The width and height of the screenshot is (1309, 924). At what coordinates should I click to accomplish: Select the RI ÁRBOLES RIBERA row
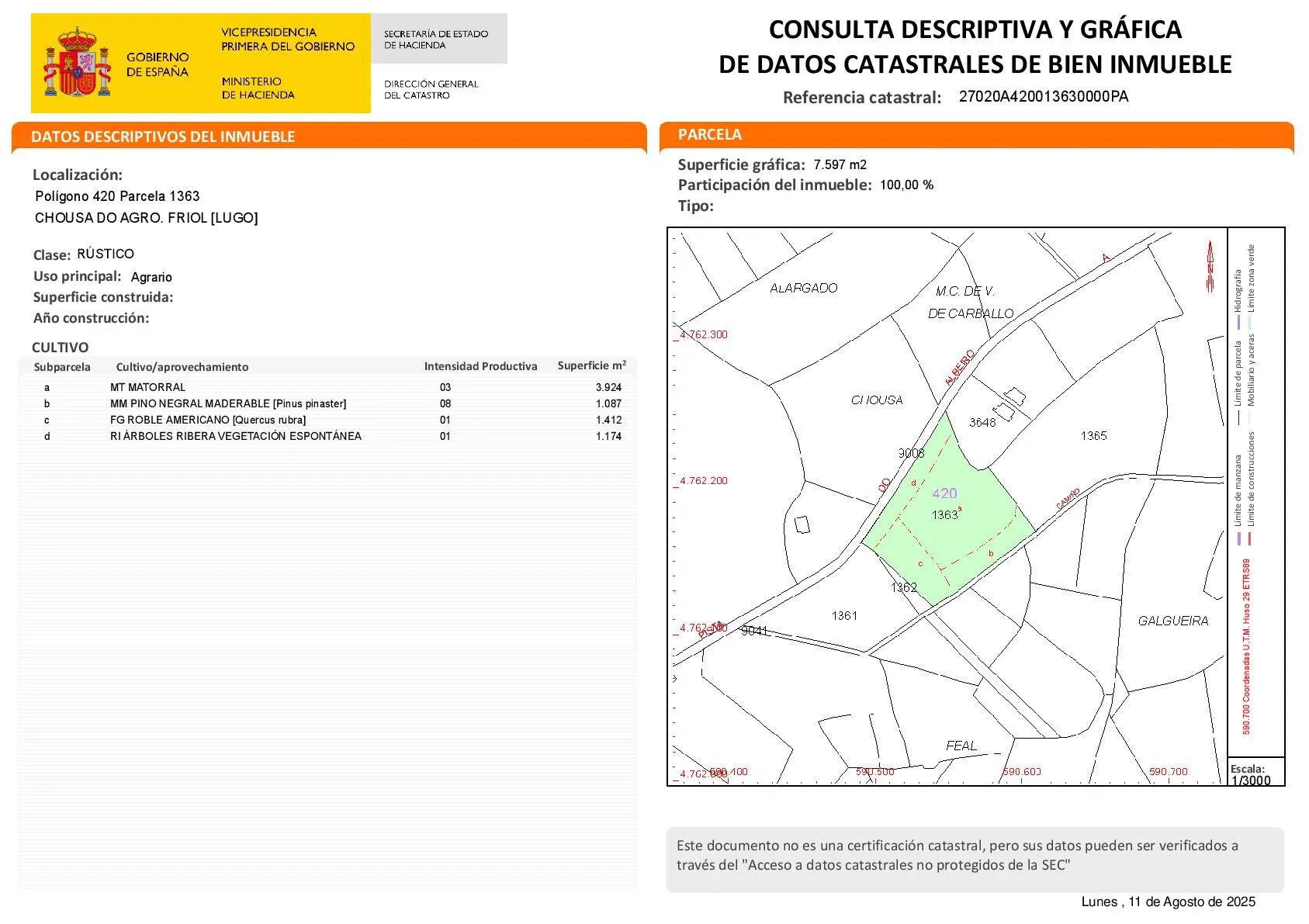coord(327,436)
